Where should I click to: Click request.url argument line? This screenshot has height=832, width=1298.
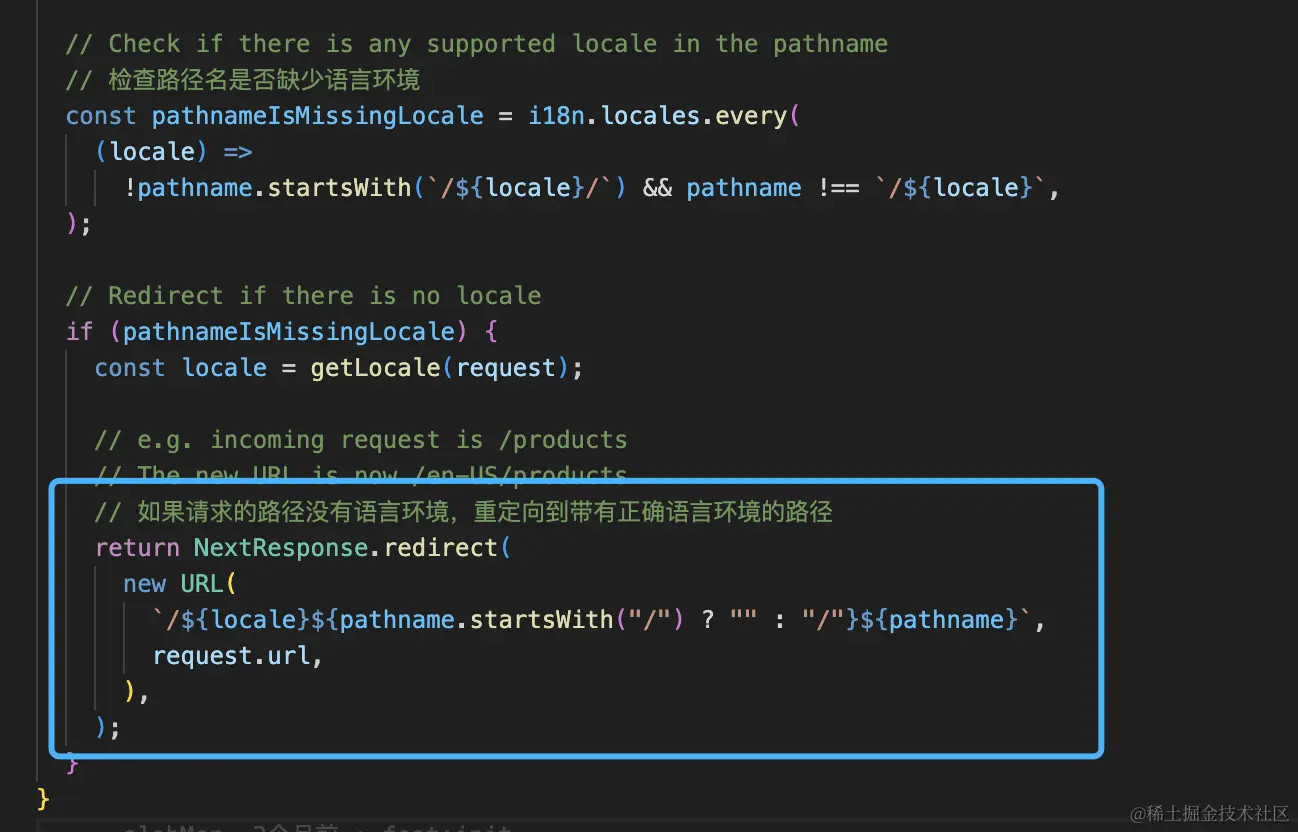[x=237, y=656]
